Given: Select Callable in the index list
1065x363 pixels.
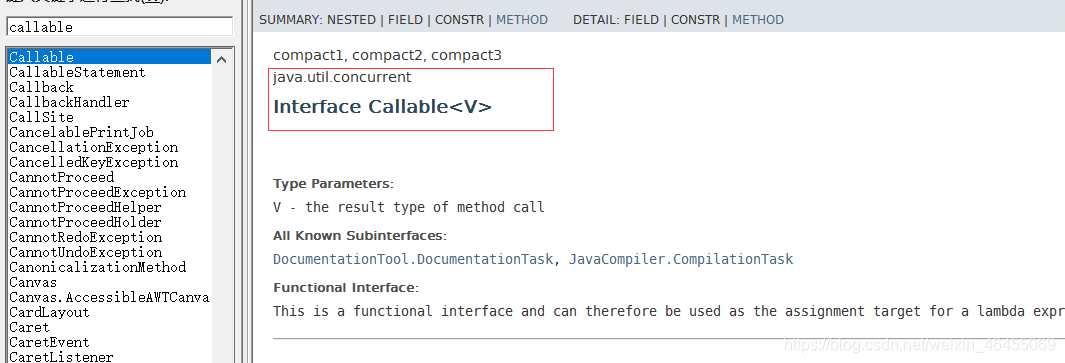Looking at the screenshot, I should tap(109, 57).
